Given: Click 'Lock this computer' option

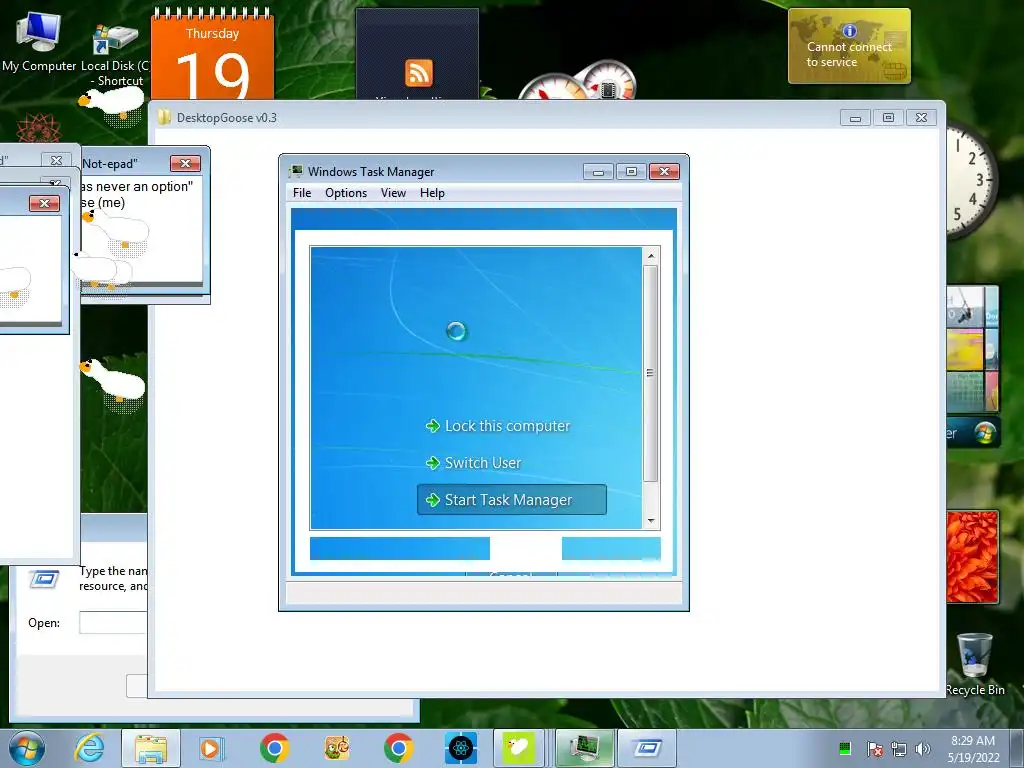Looking at the screenshot, I should pyautogui.click(x=507, y=426).
